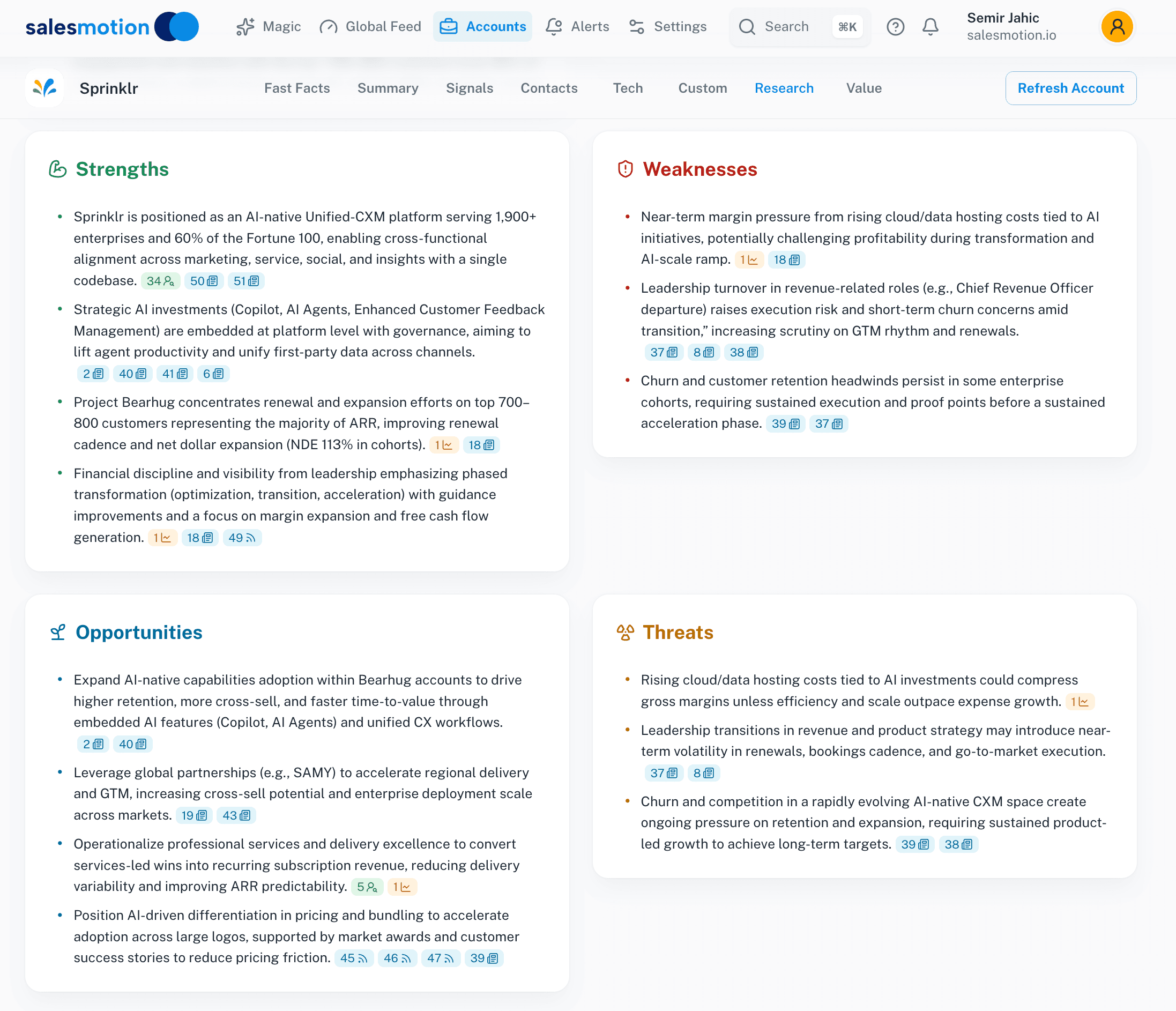Open the Fast Facts tab

coord(297,88)
